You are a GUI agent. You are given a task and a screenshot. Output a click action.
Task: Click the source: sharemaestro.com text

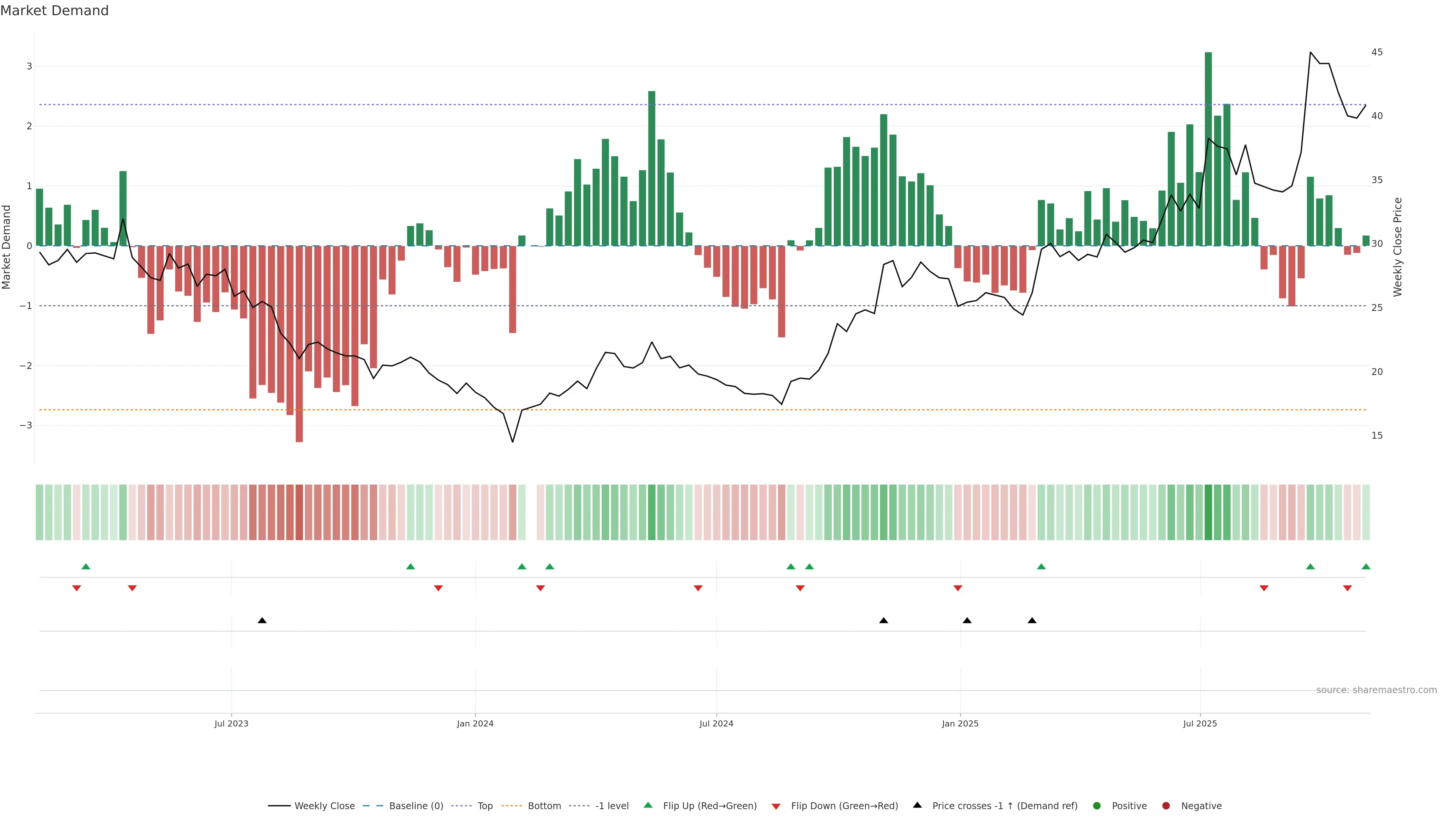coord(1376,690)
